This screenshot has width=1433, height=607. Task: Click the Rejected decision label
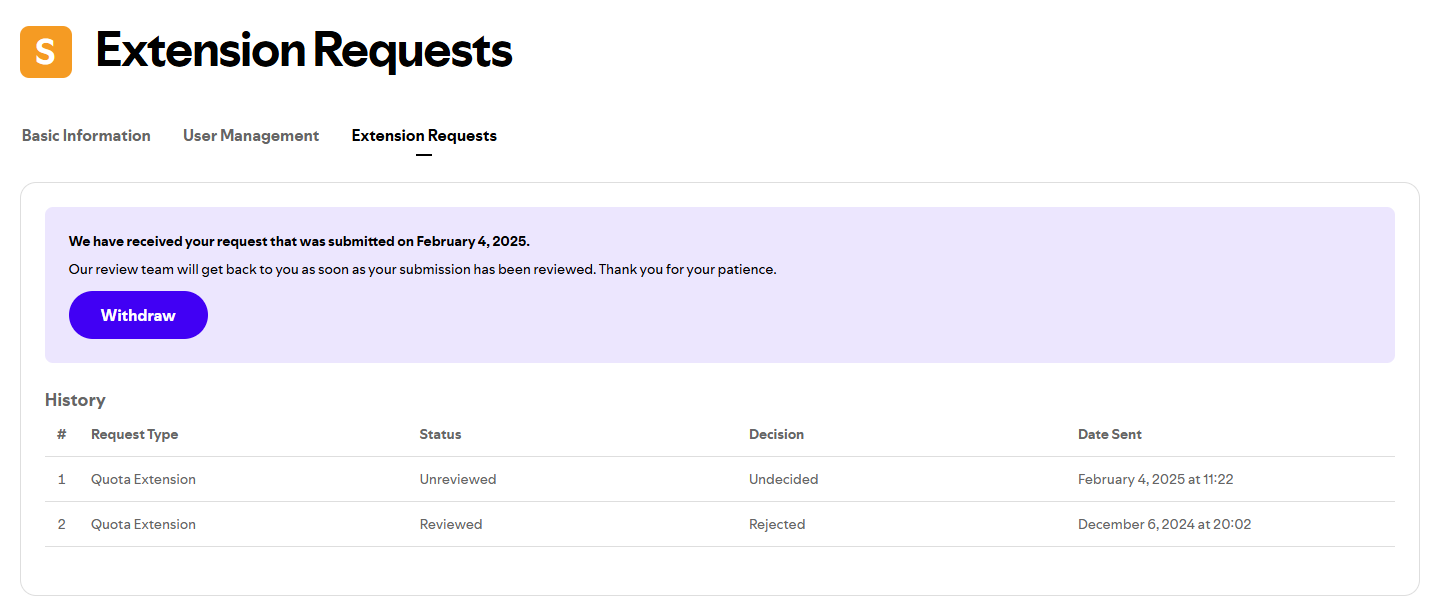pos(777,523)
